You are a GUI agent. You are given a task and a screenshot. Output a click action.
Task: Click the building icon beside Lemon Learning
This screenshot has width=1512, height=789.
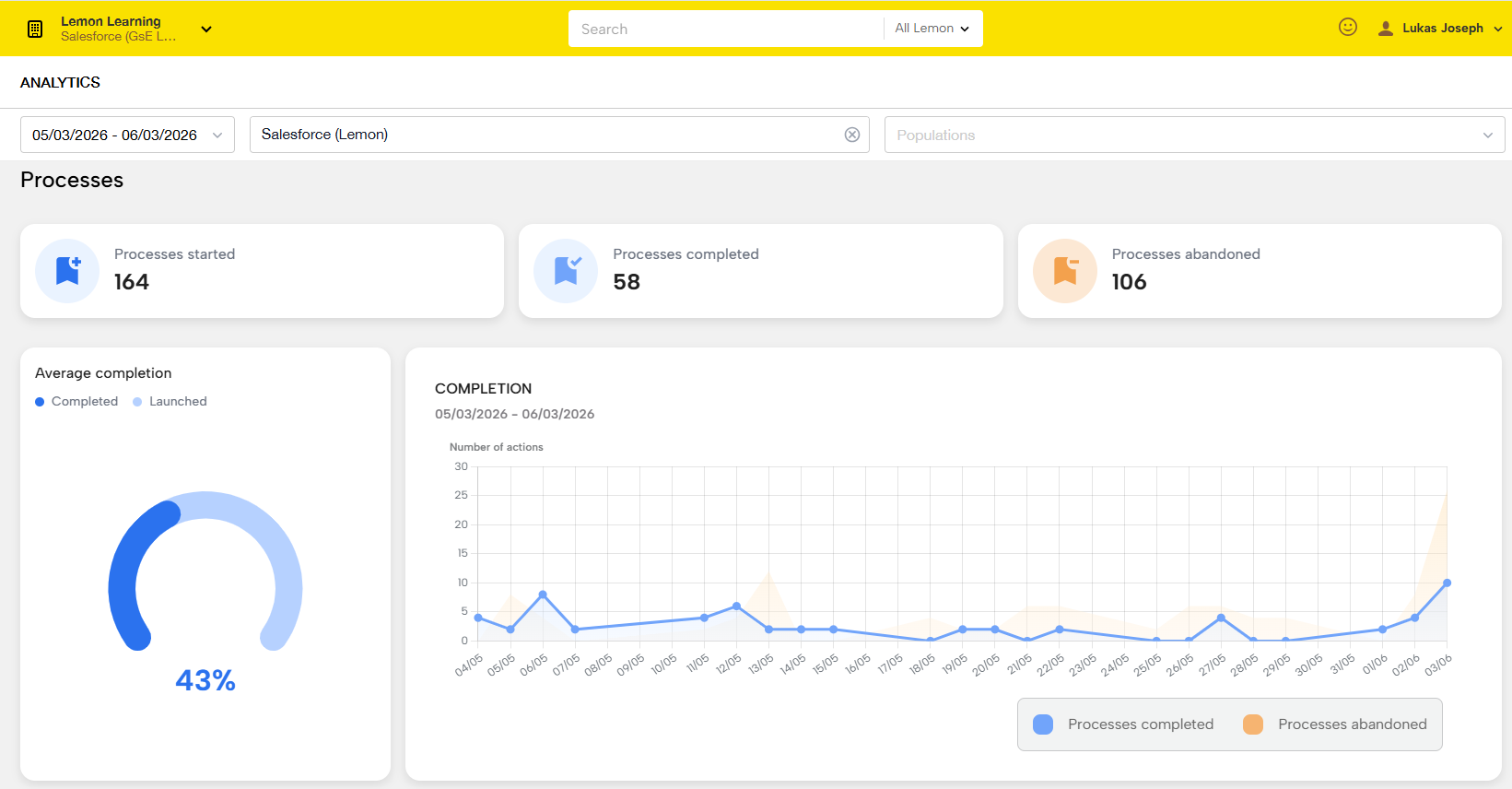35,29
